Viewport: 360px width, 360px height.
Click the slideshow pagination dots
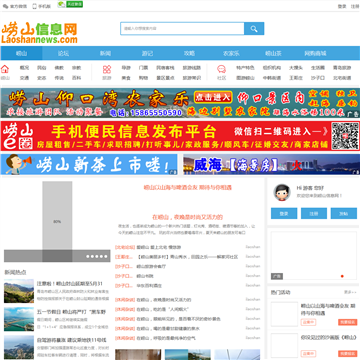tap(97, 256)
